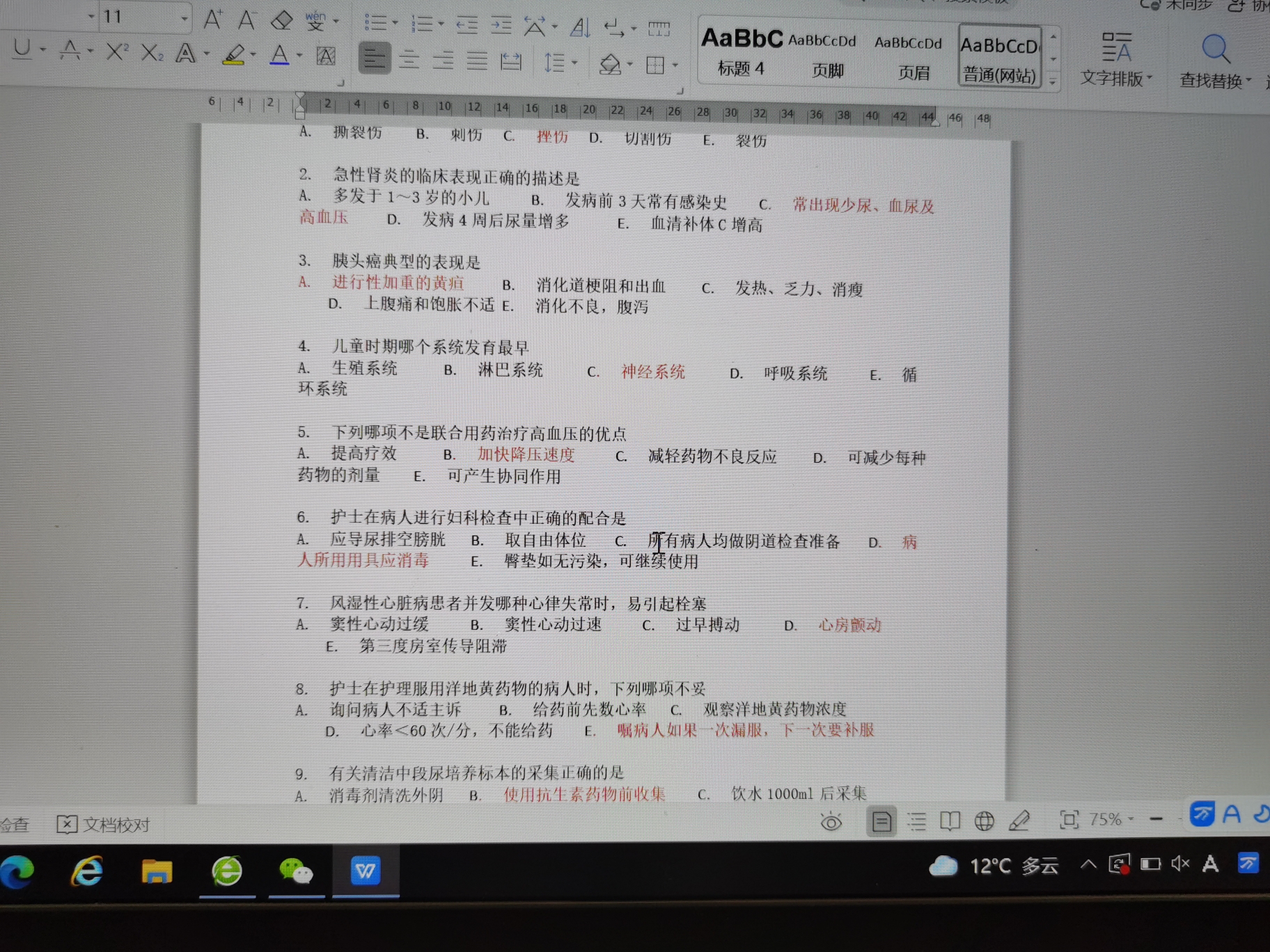Sort text with the A-Z sort icon
This screenshot has height=952, width=1270.
click(x=580, y=28)
